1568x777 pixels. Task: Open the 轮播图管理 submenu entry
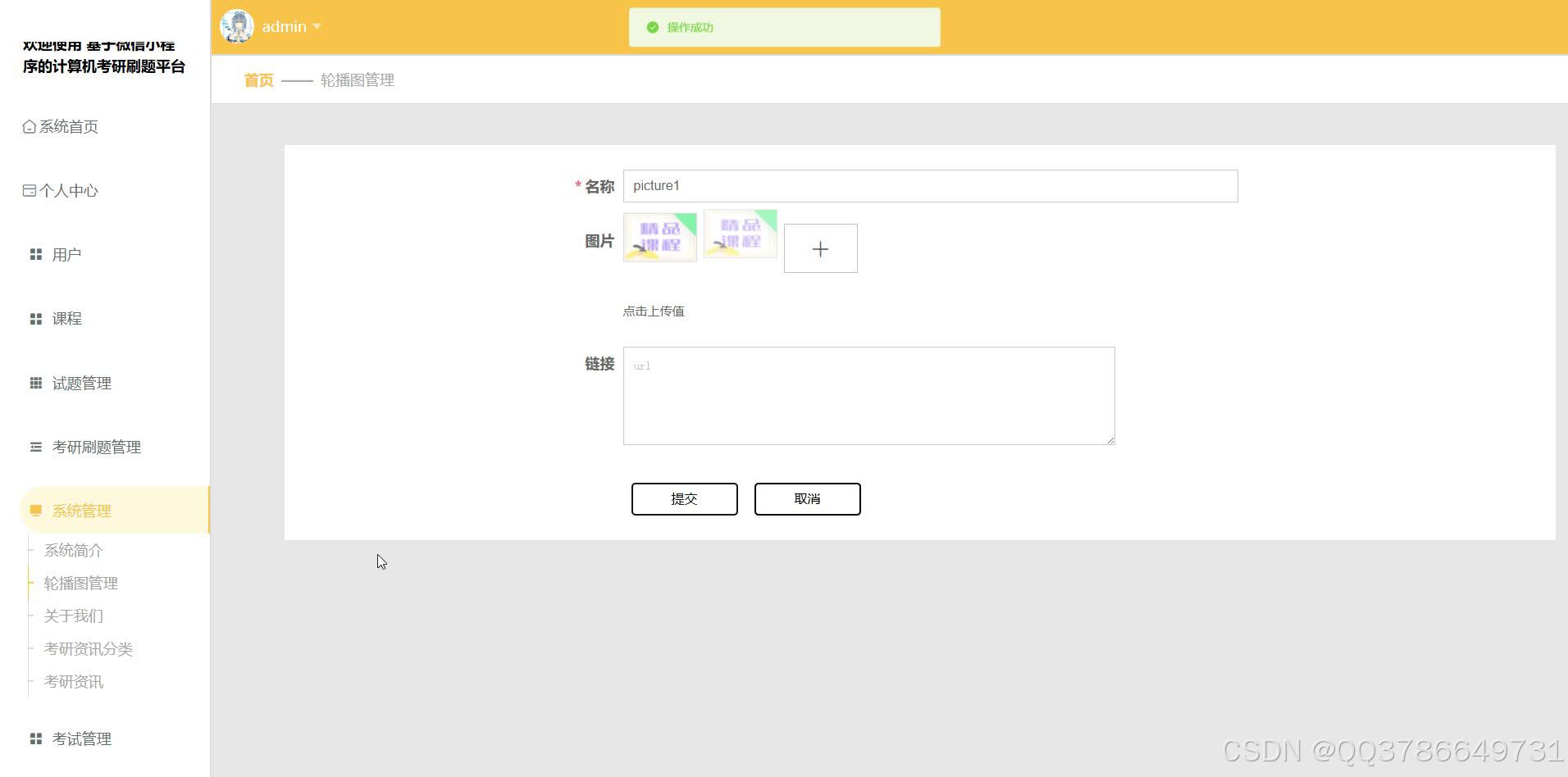click(x=81, y=583)
